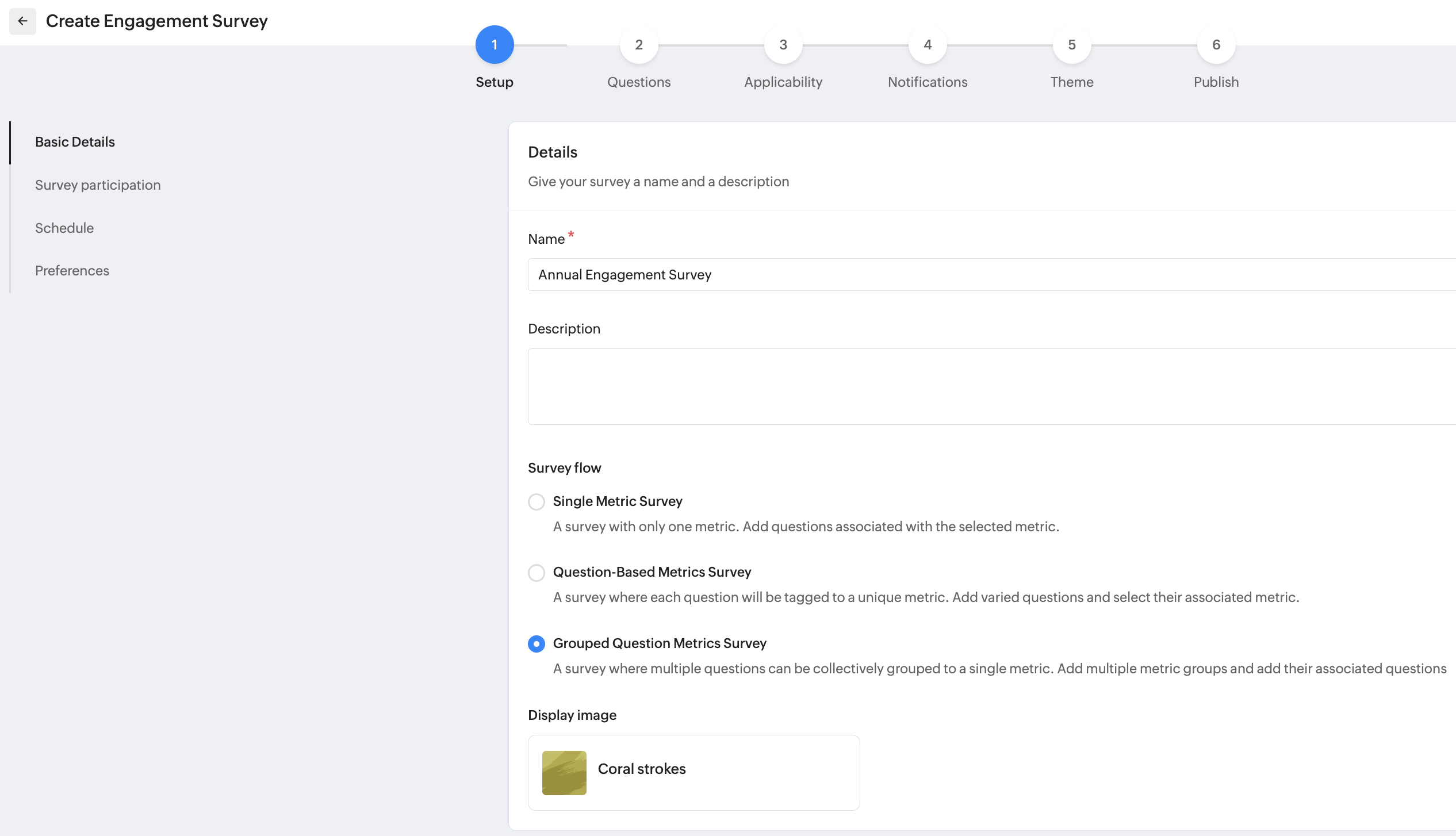Click the Name input field
This screenshot has height=836, width=1456.
pos(992,275)
